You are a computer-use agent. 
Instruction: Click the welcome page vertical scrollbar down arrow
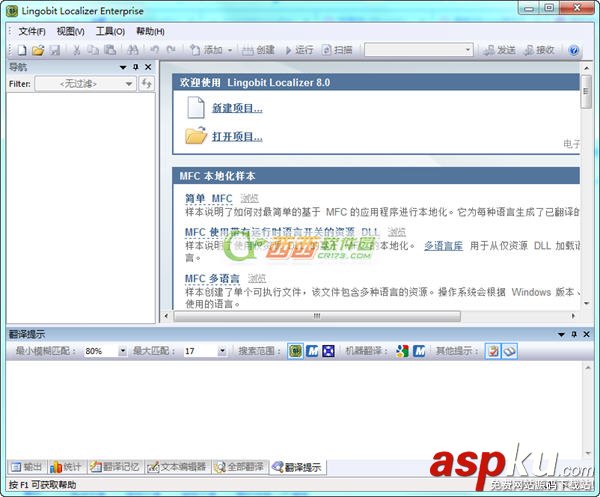tap(587, 303)
